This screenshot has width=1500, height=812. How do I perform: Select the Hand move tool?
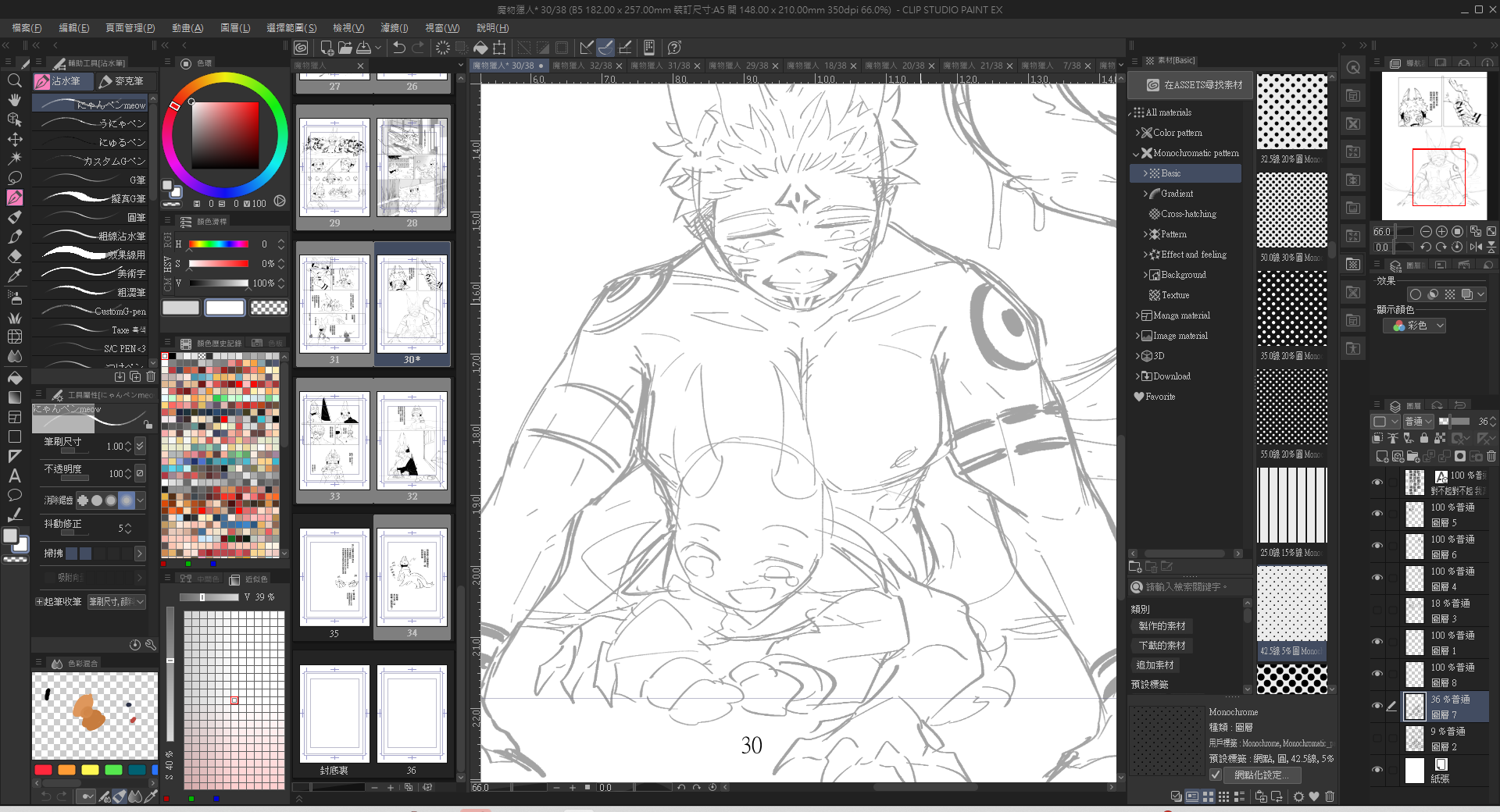pyautogui.click(x=14, y=100)
